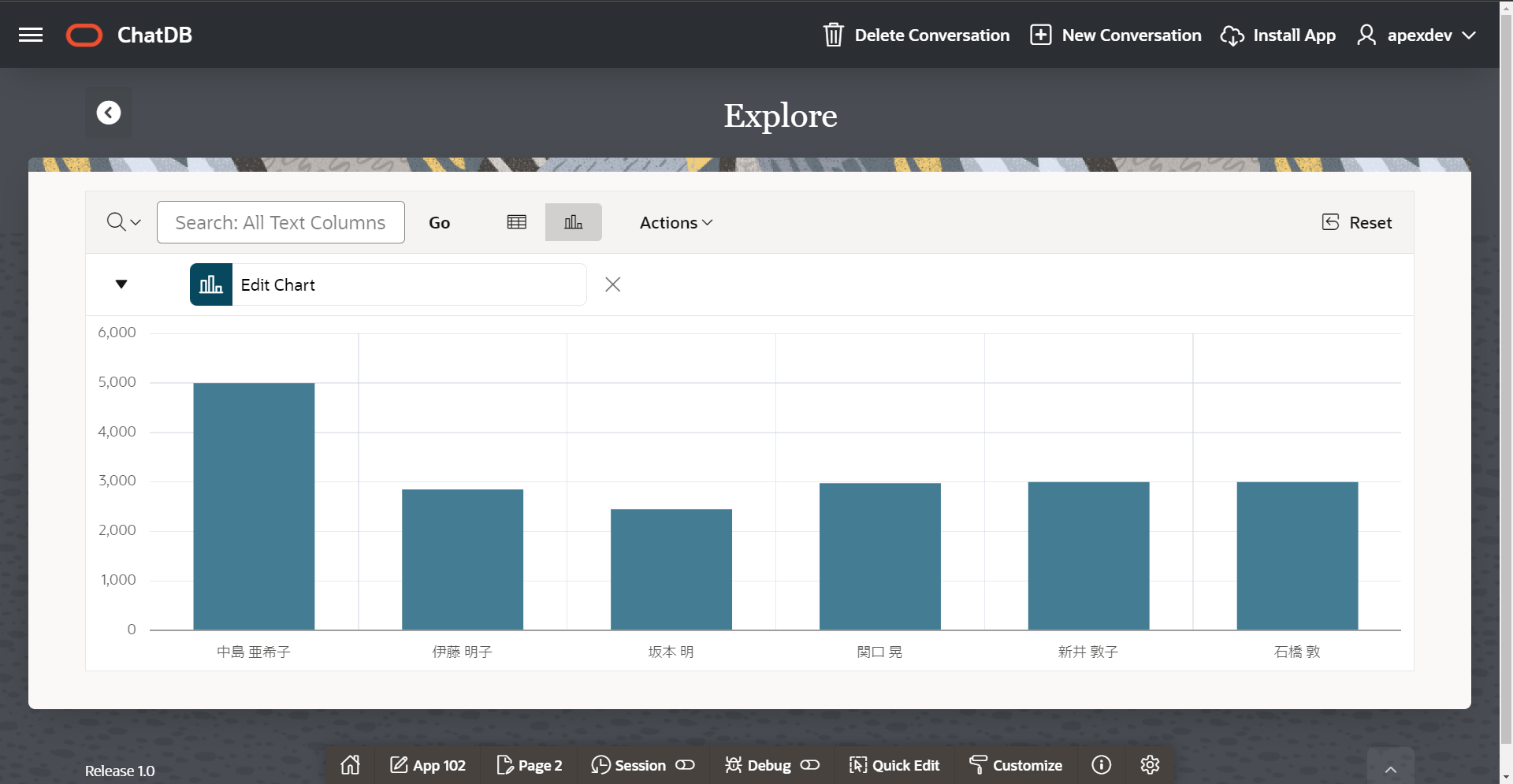Toggle the Session switch
The image size is (1513, 784).
coord(685,765)
